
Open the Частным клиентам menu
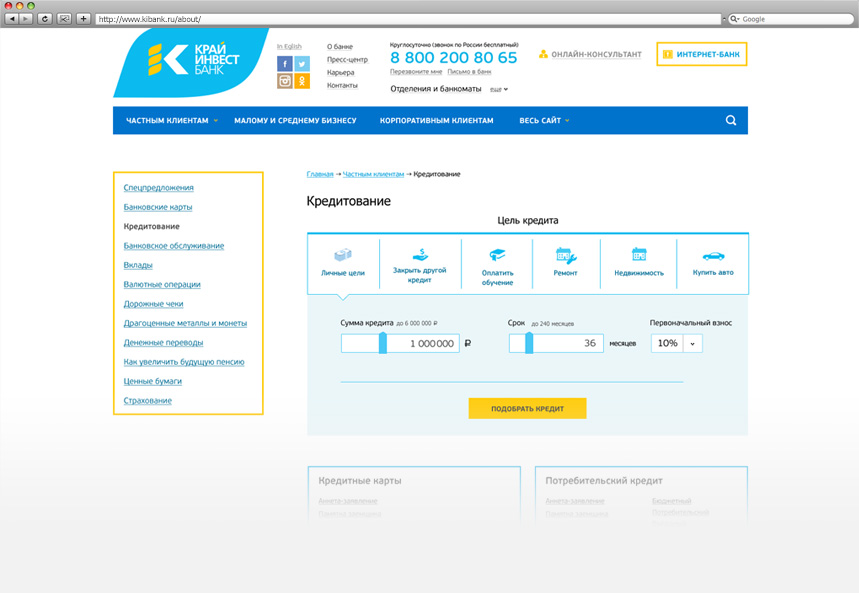(171, 121)
